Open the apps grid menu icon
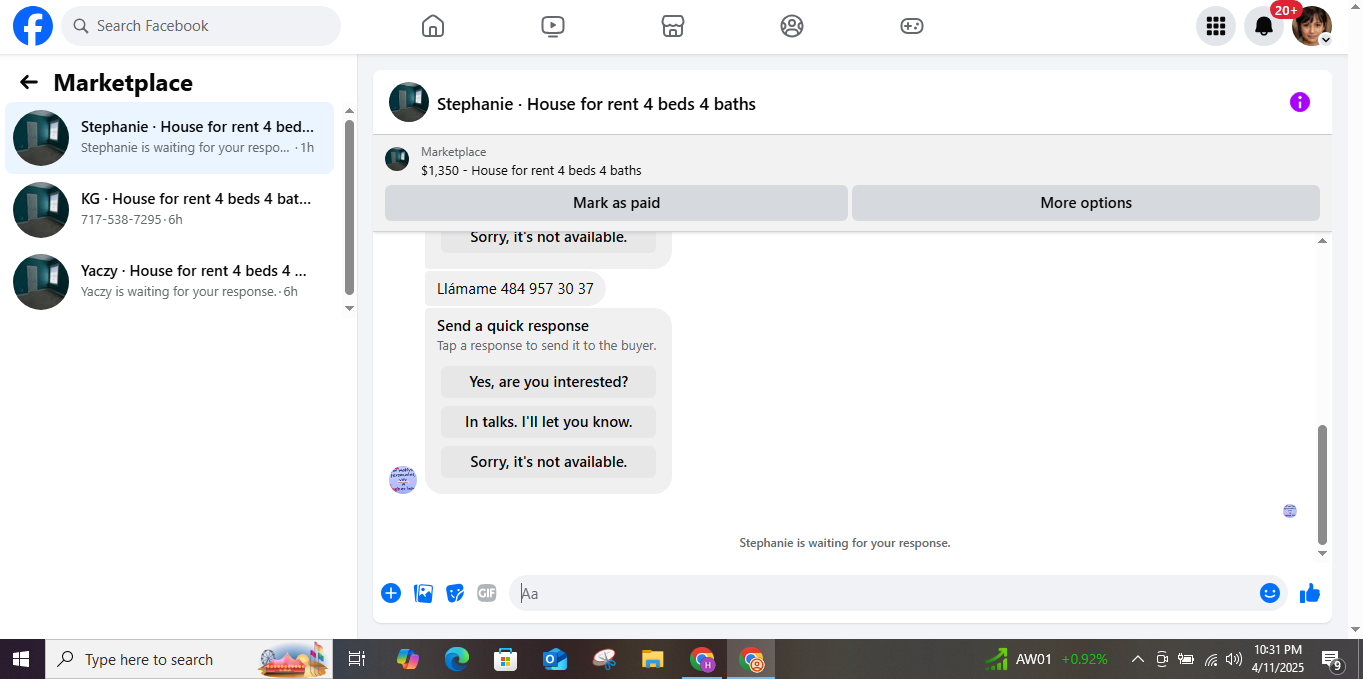Viewport: 1363px width, 679px height. 1216,26
